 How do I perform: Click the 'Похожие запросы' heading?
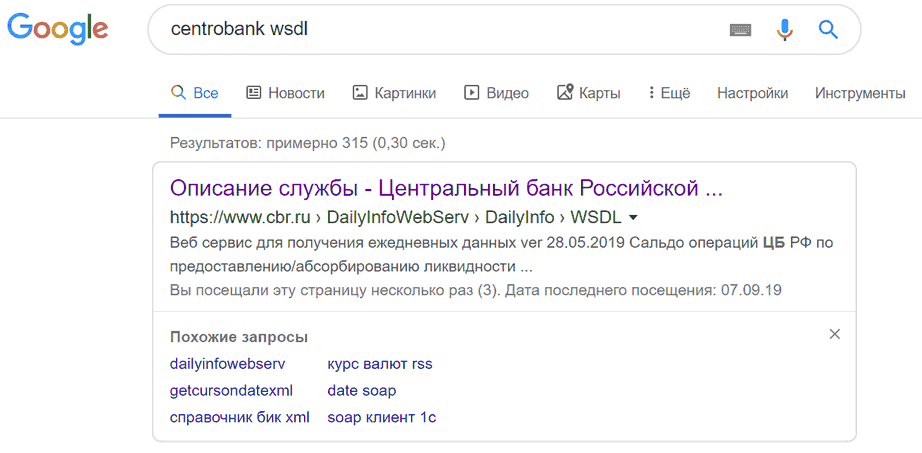pyautogui.click(x=239, y=338)
